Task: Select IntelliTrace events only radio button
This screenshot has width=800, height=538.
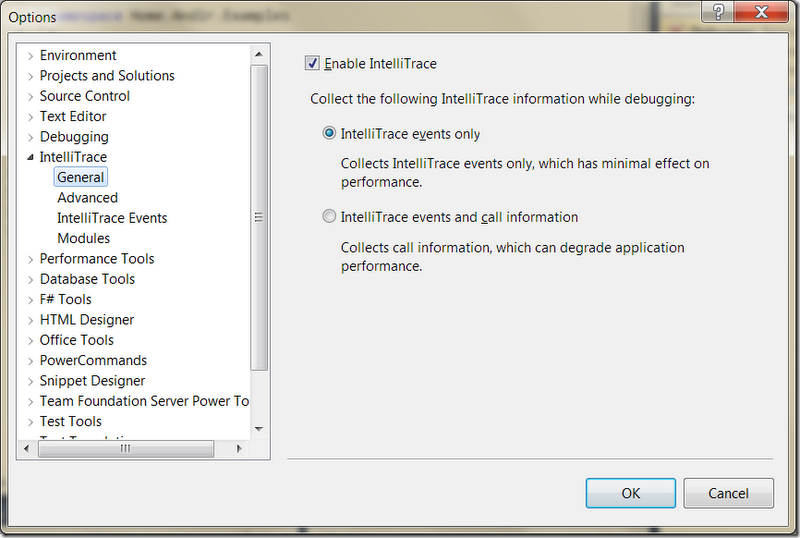Action: 329,133
